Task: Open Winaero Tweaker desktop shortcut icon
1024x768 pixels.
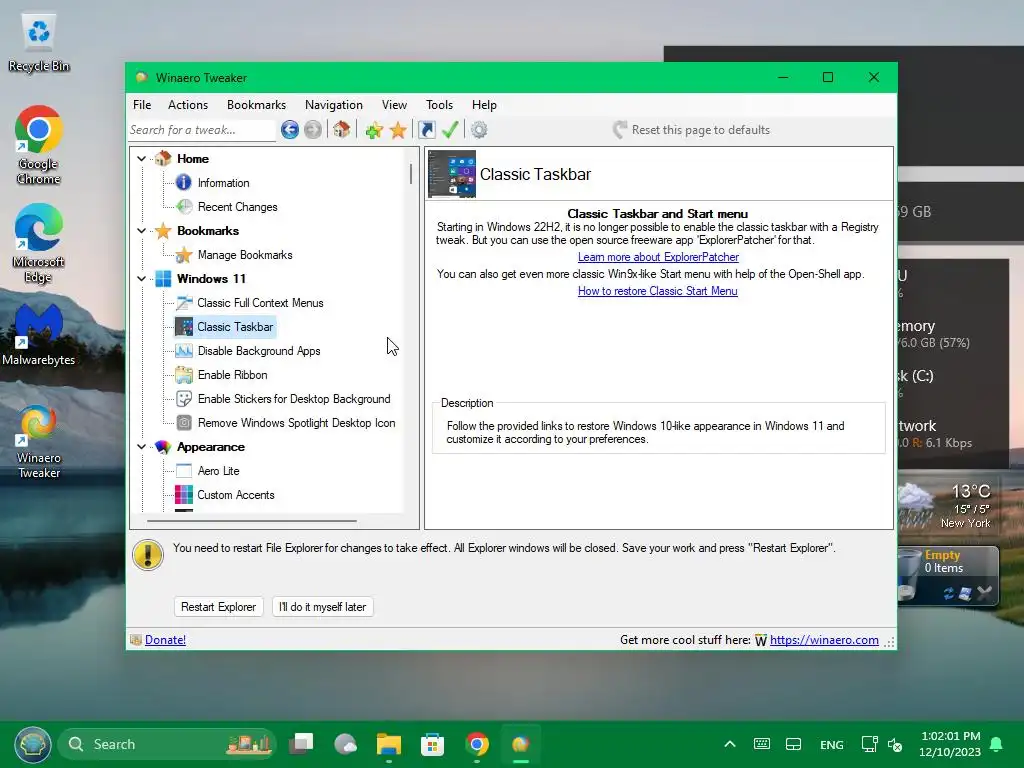Action: point(38,426)
